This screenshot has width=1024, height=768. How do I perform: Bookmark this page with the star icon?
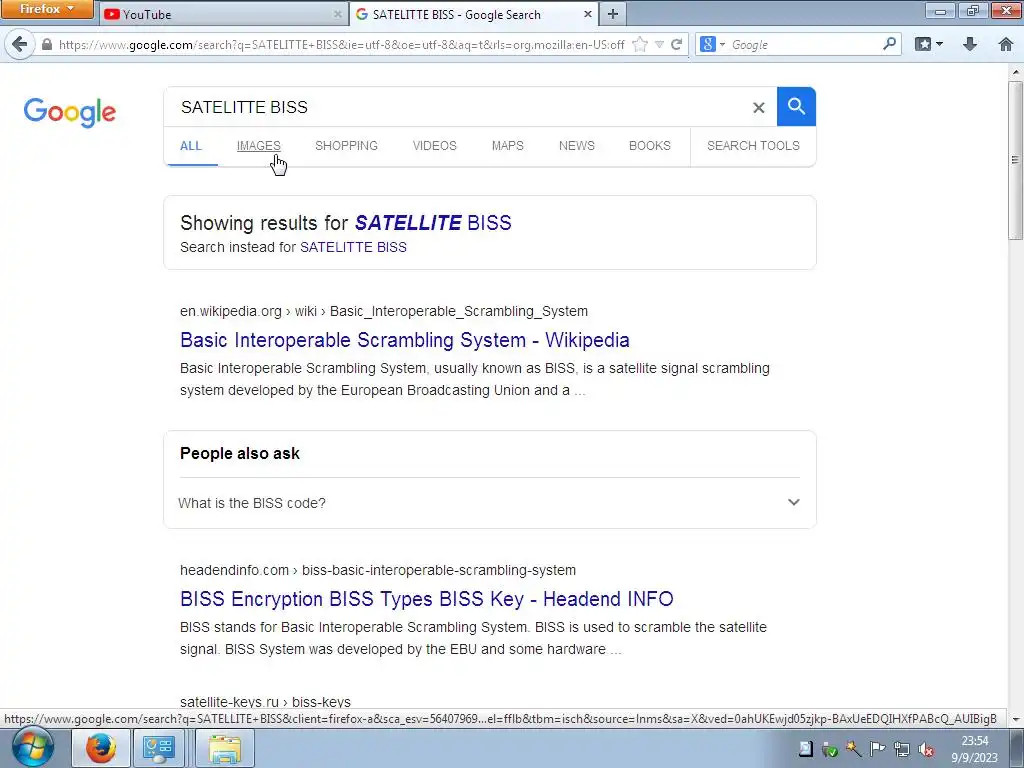(x=640, y=44)
